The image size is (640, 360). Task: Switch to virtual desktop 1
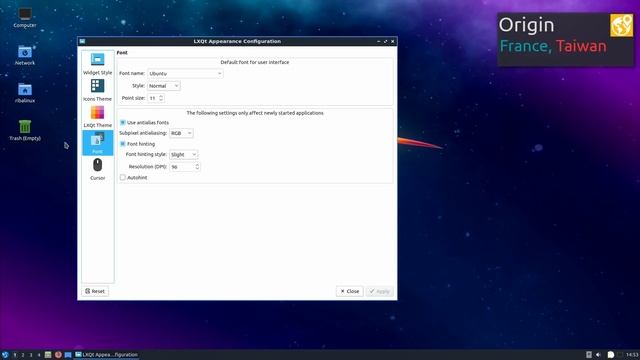tap(15, 355)
